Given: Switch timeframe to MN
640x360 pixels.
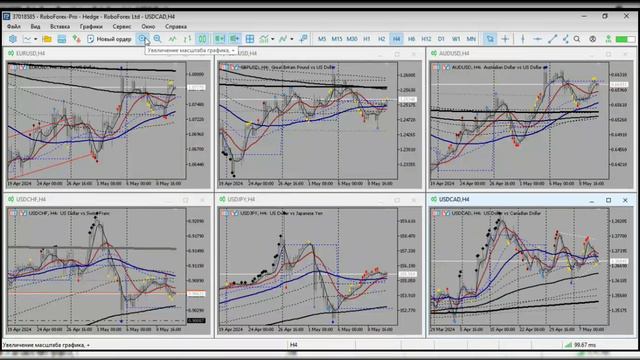Looking at the screenshot, I should pyautogui.click(x=471, y=39).
